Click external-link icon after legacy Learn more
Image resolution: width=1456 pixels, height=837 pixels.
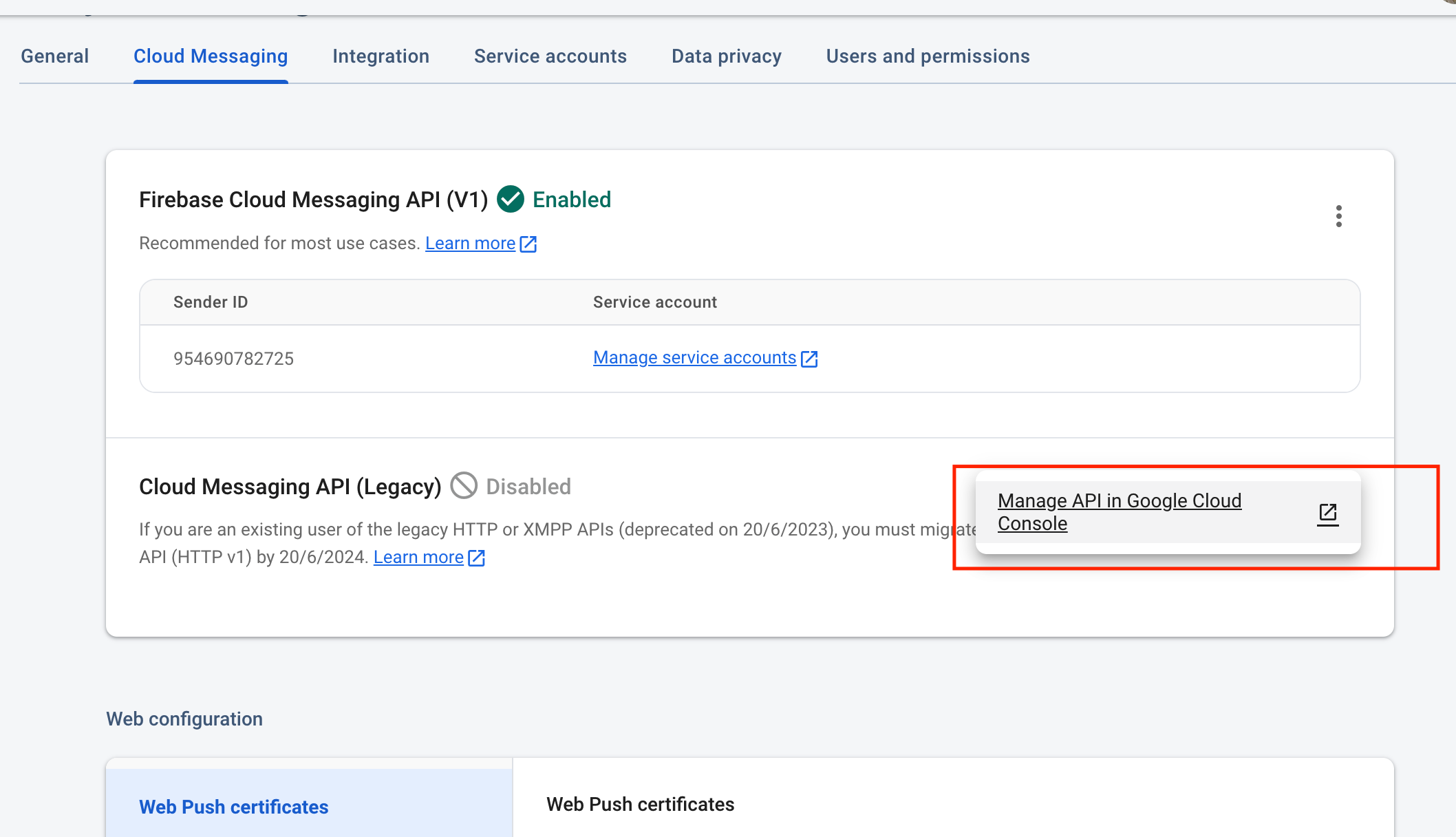coord(477,558)
